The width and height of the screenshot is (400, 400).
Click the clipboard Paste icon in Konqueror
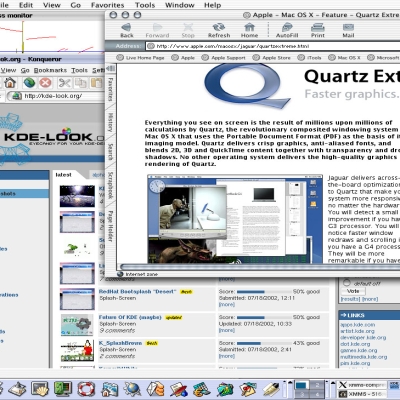pyautogui.click(x=96, y=83)
